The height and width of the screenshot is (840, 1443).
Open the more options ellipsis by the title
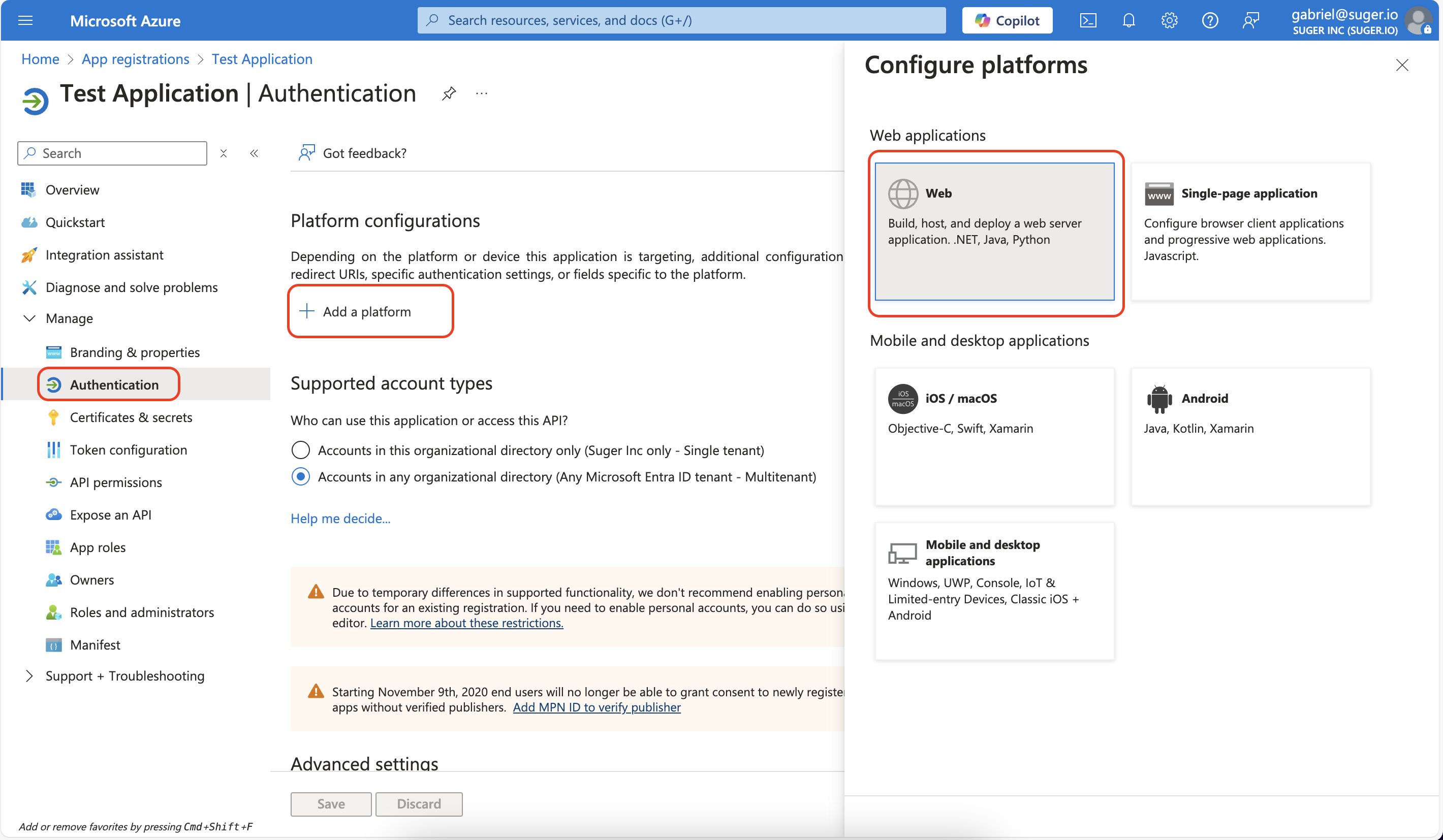click(482, 93)
